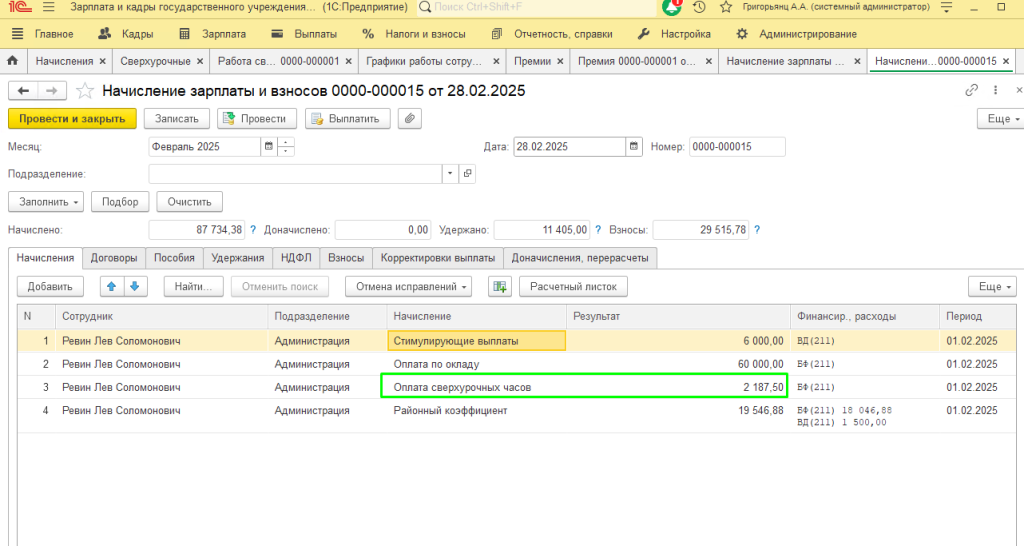This screenshot has width=1024, height=546.
Task: Click the Номер input field
Action: click(x=737, y=147)
